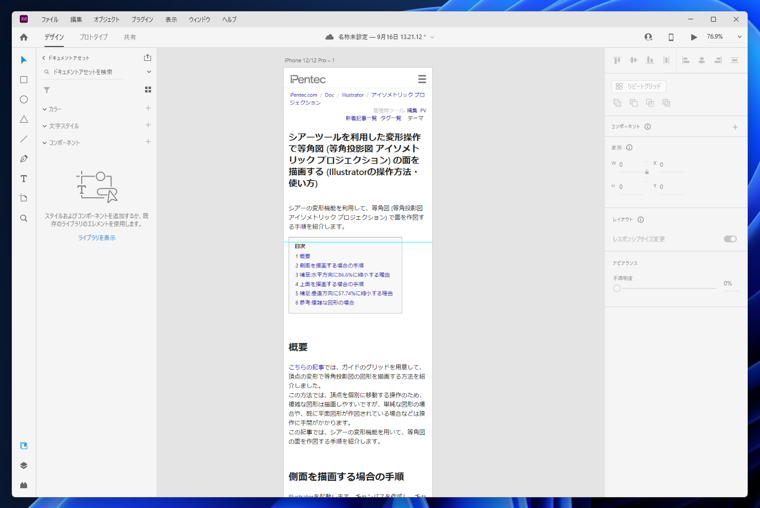The width and height of the screenshot is (760, 508).
Task: Add a new character style asset
Action: (148, 125)
